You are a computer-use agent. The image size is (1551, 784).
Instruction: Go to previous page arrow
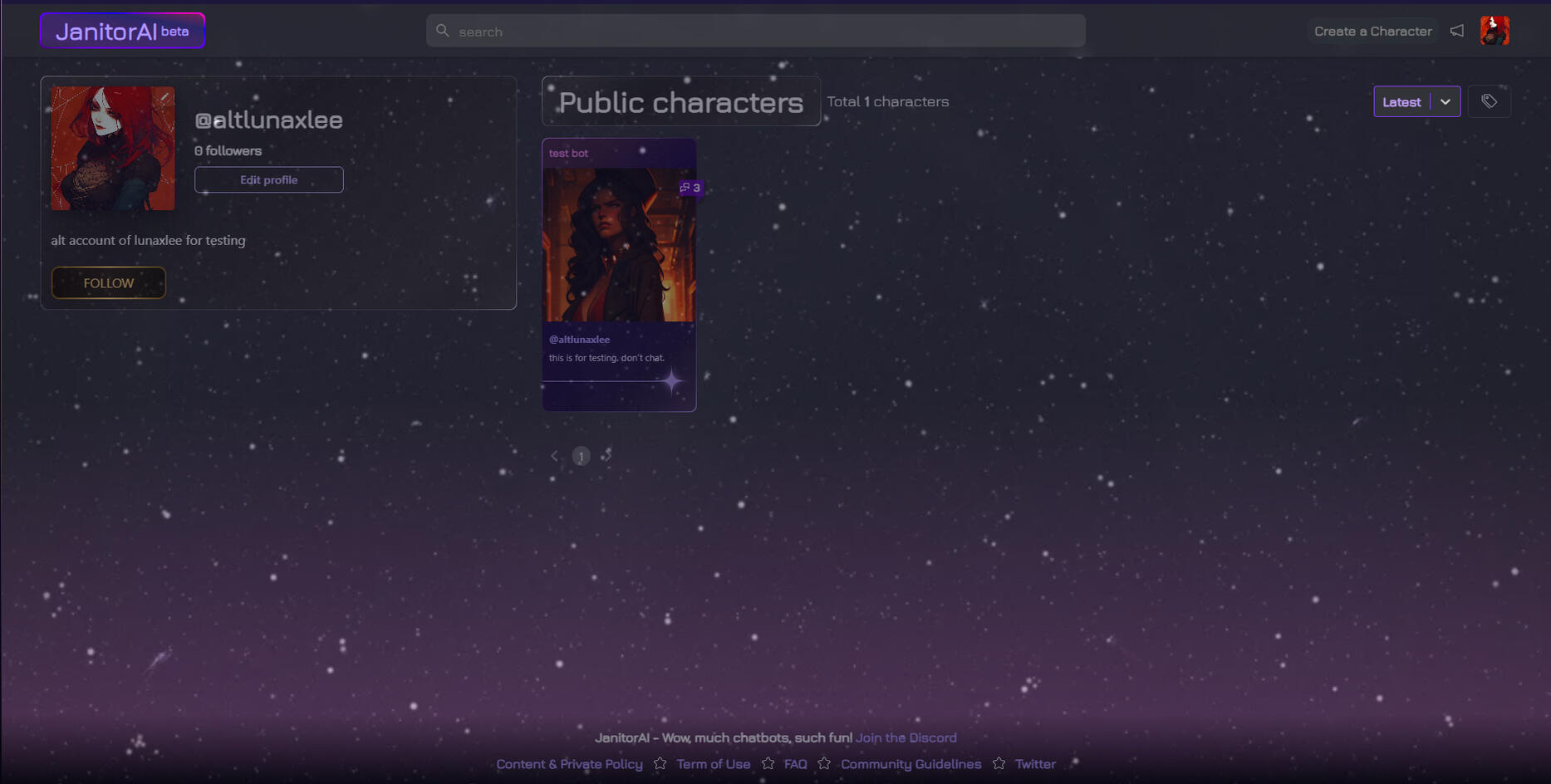[555, 456]
